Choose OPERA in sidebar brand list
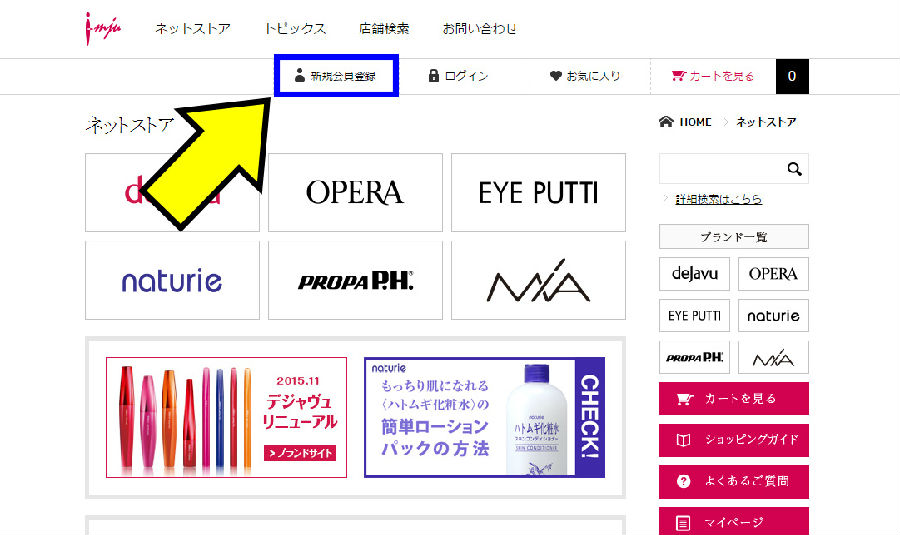900x535 pixels. (x=773, y=274)
